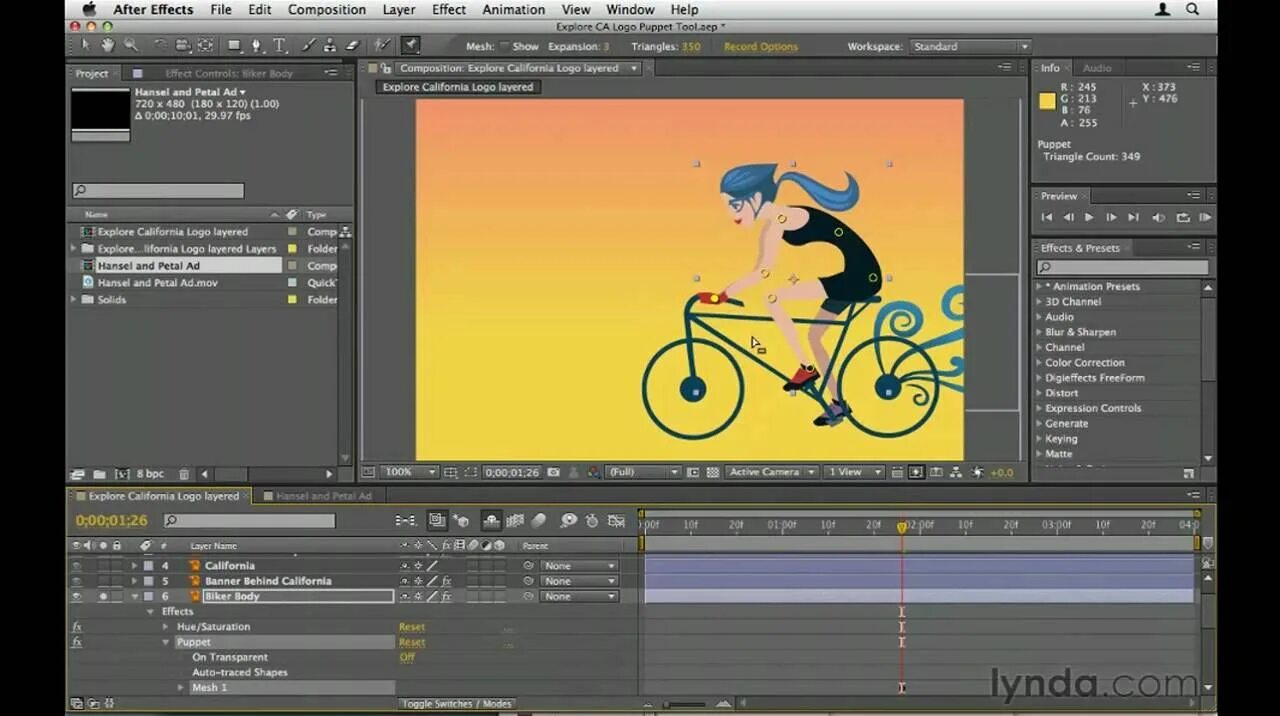Open the Workspace Standard dropdown
The width and height of the screenshot is (1280, 716).
coord(968,46)
